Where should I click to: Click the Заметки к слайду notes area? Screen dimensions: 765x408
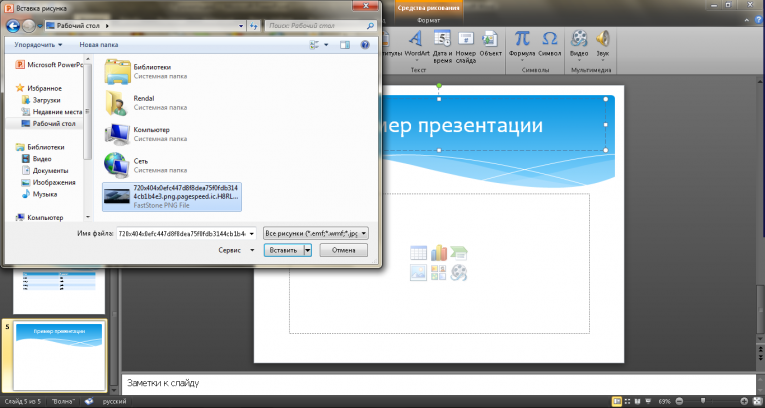pyautogui.click(x=439, y=383)
